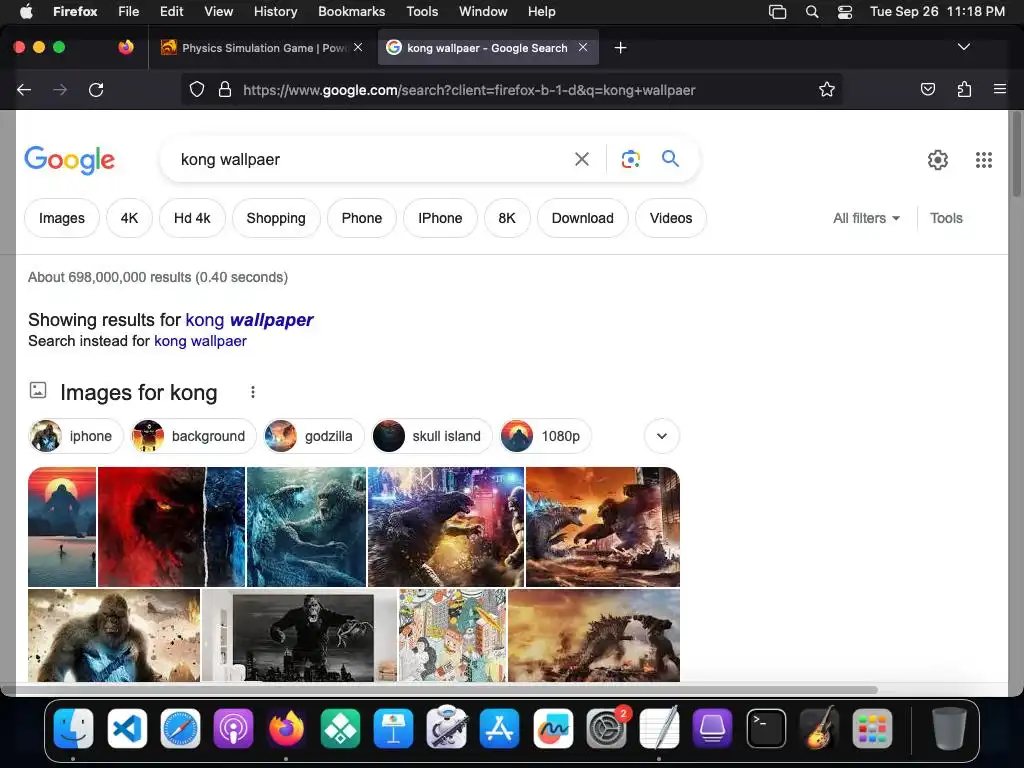Open Terminal from the dock

765,728
